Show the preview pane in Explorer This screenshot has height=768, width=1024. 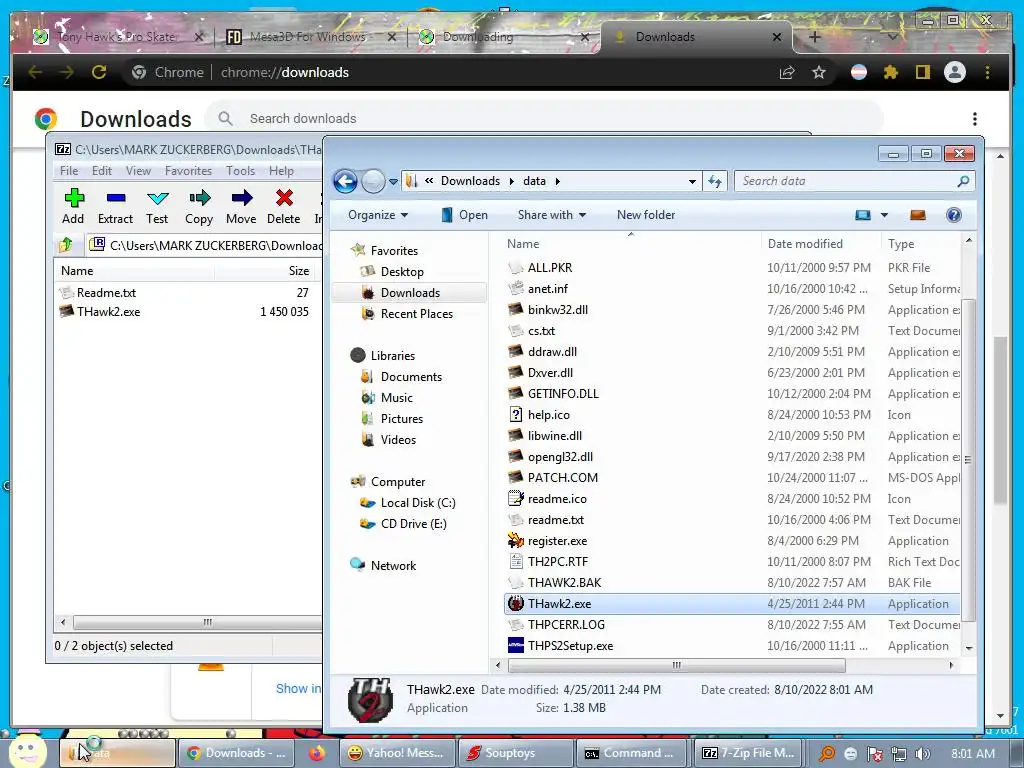(x=918, y=215)
